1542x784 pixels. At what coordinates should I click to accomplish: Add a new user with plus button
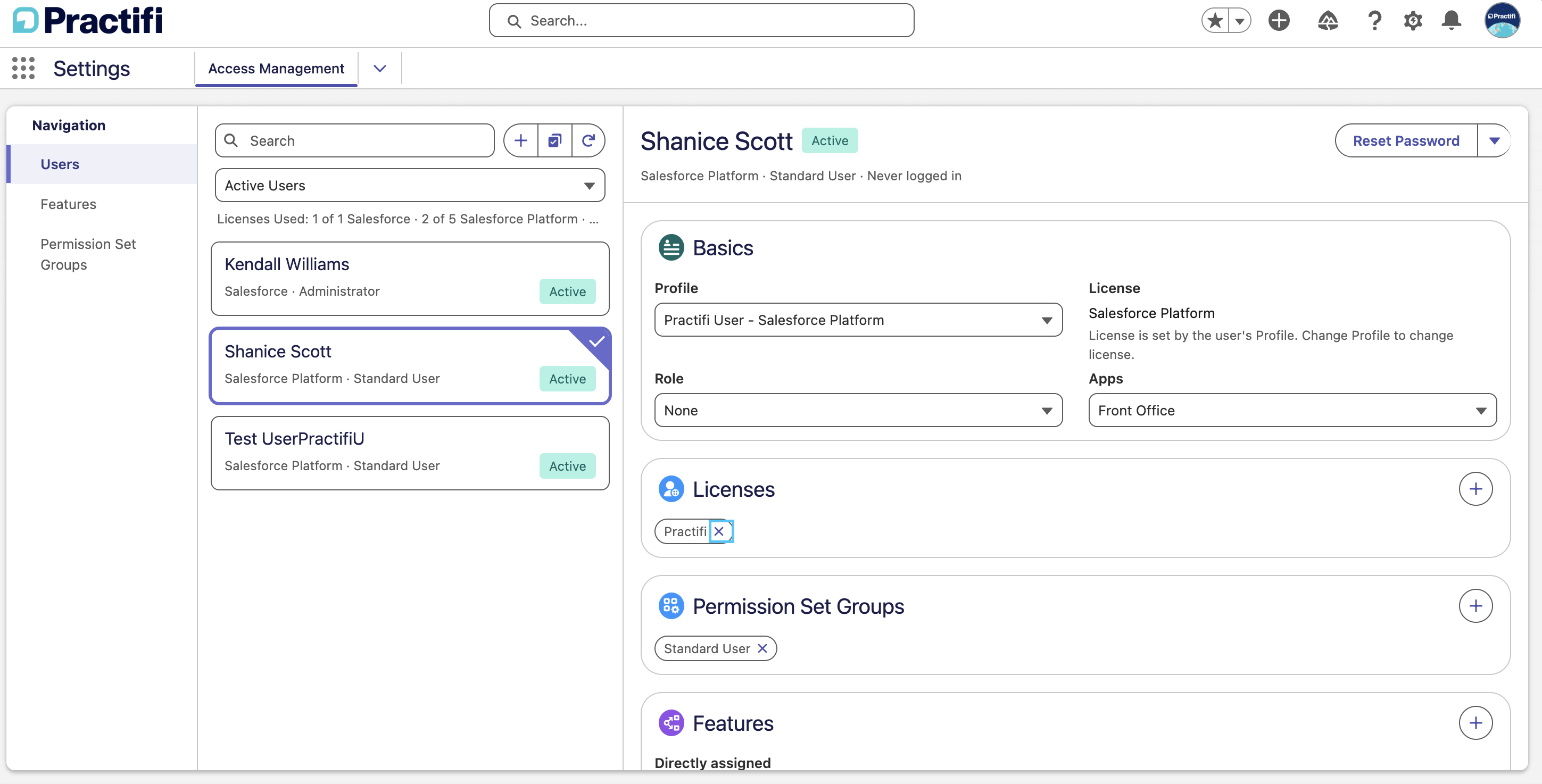pos(521,140)
